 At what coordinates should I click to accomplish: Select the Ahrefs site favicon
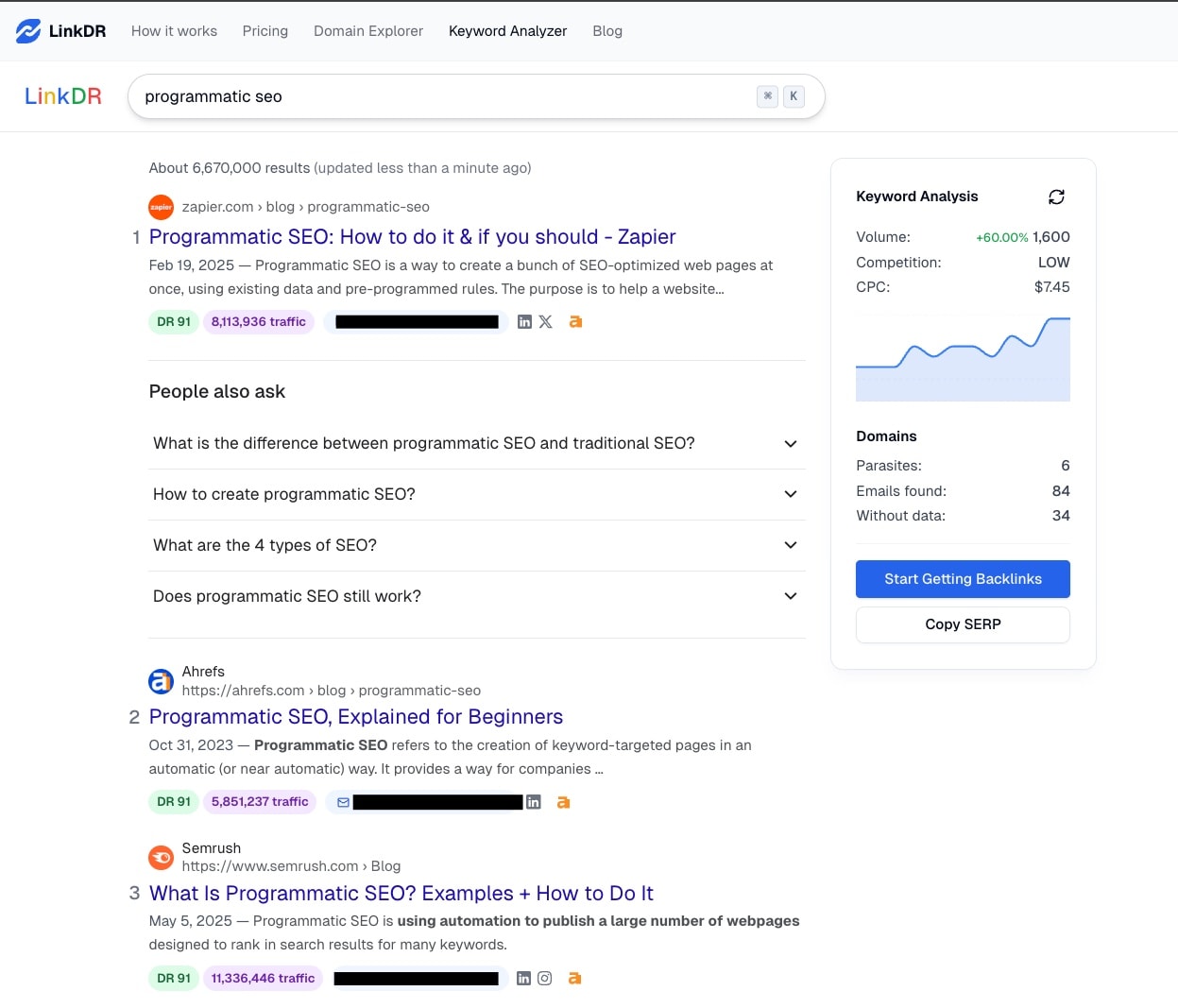coord(161,681)
